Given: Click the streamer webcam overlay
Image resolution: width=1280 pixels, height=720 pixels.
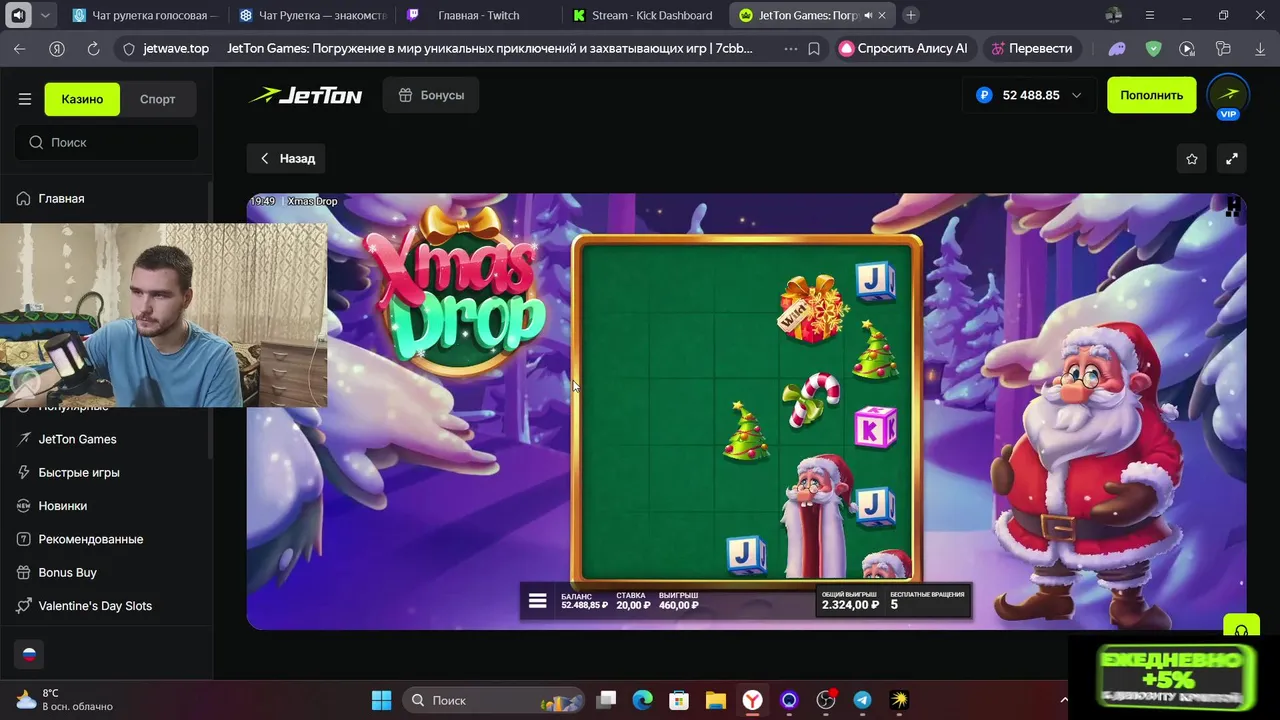Looking at the screenshot, I should 163,315.
